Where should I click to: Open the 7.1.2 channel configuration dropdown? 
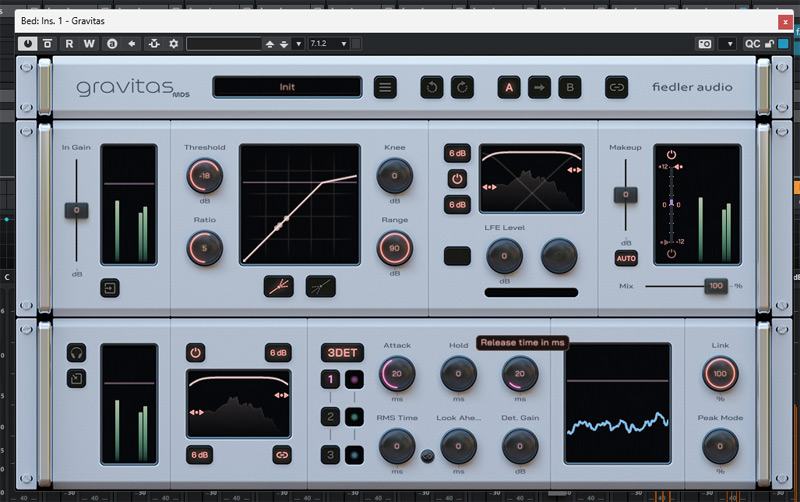(329, 44)
